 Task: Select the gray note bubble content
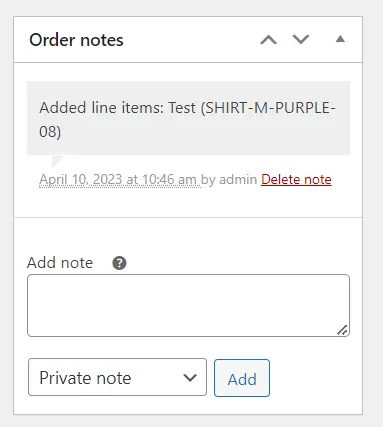(188, 118)
